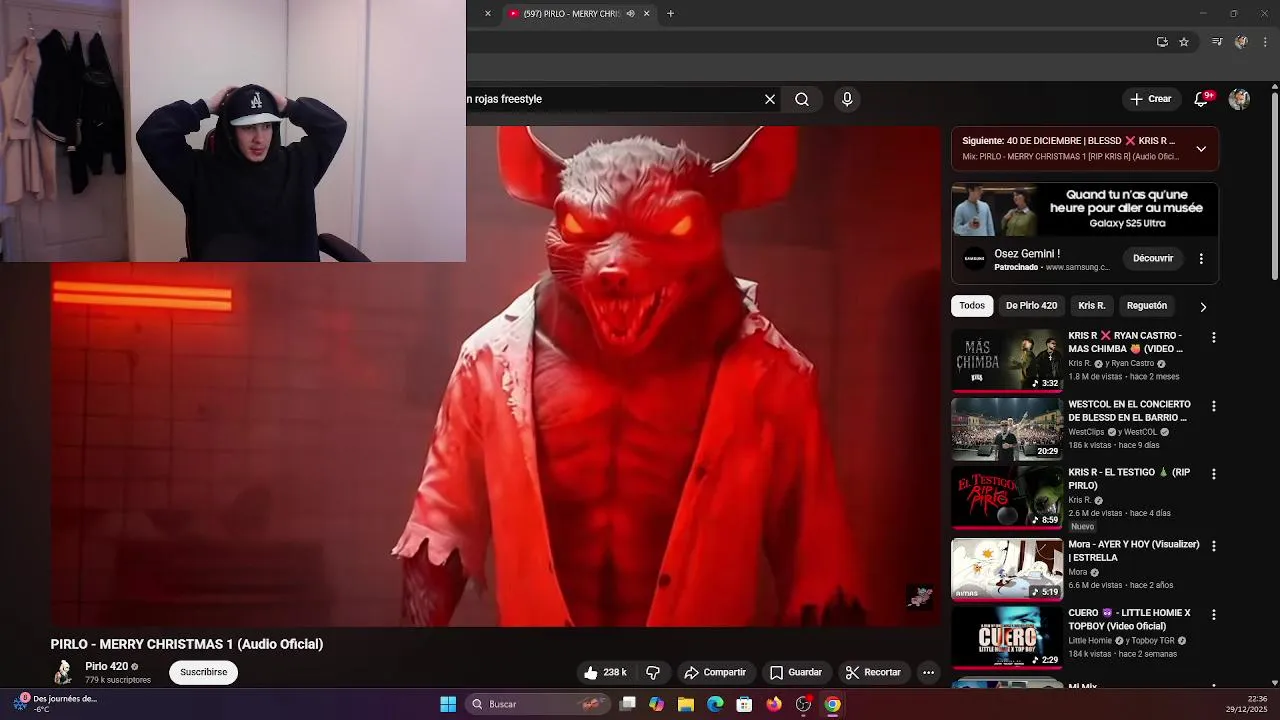This screenshot has width=1280, height=720.
Task: Open Microsoft Store from taskbar
Action: [744, 704]
